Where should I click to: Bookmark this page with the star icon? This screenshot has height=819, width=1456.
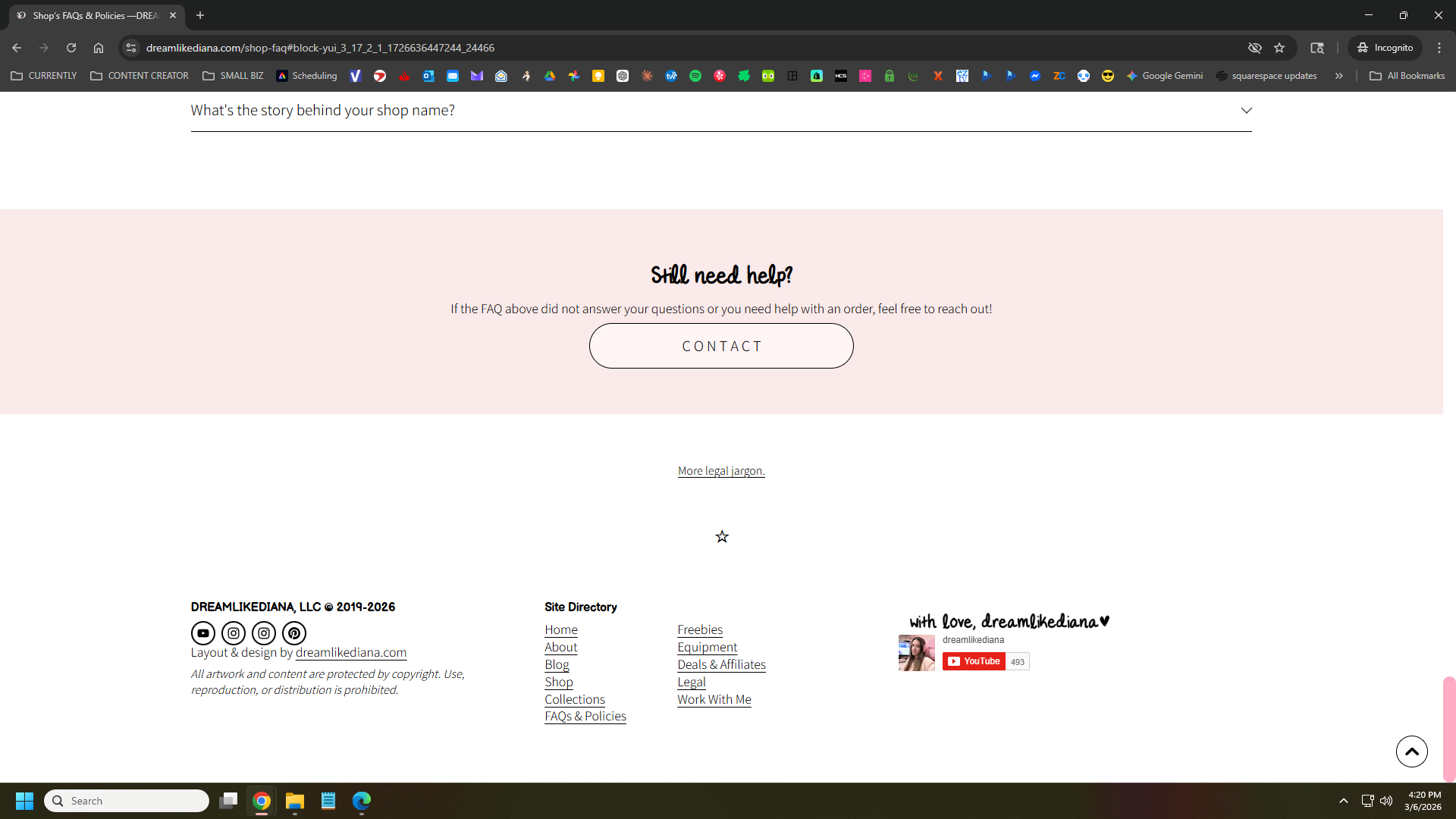click(1279, 48)
